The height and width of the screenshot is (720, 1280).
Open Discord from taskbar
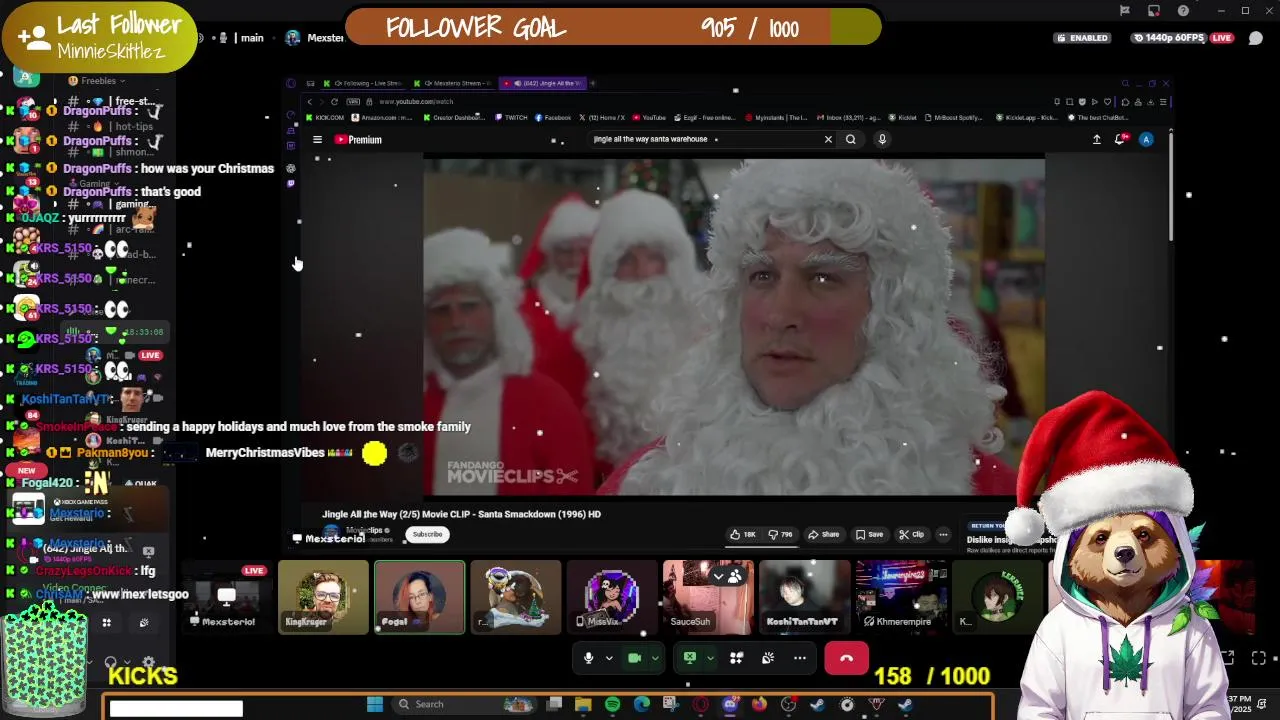(x=729, y=705)
